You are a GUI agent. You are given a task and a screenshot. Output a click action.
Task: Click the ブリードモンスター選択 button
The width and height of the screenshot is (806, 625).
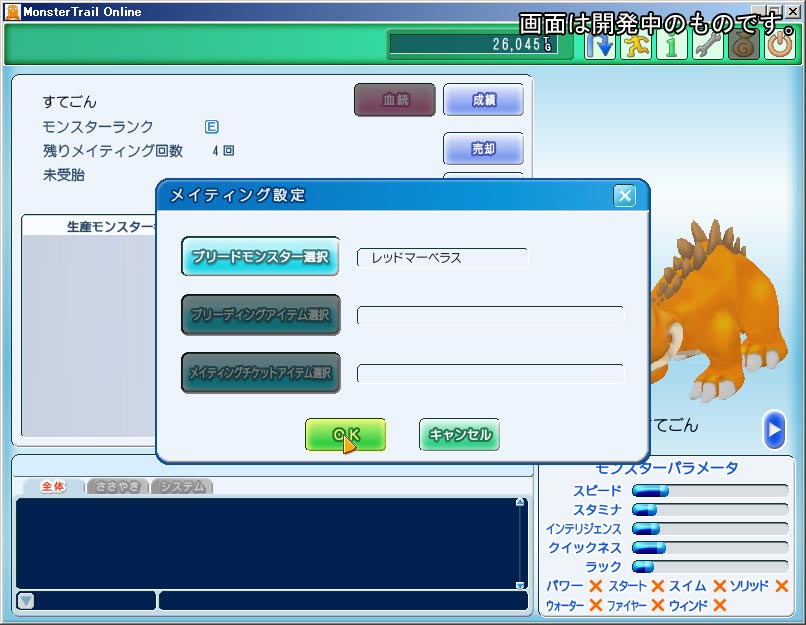click(260, 256)
